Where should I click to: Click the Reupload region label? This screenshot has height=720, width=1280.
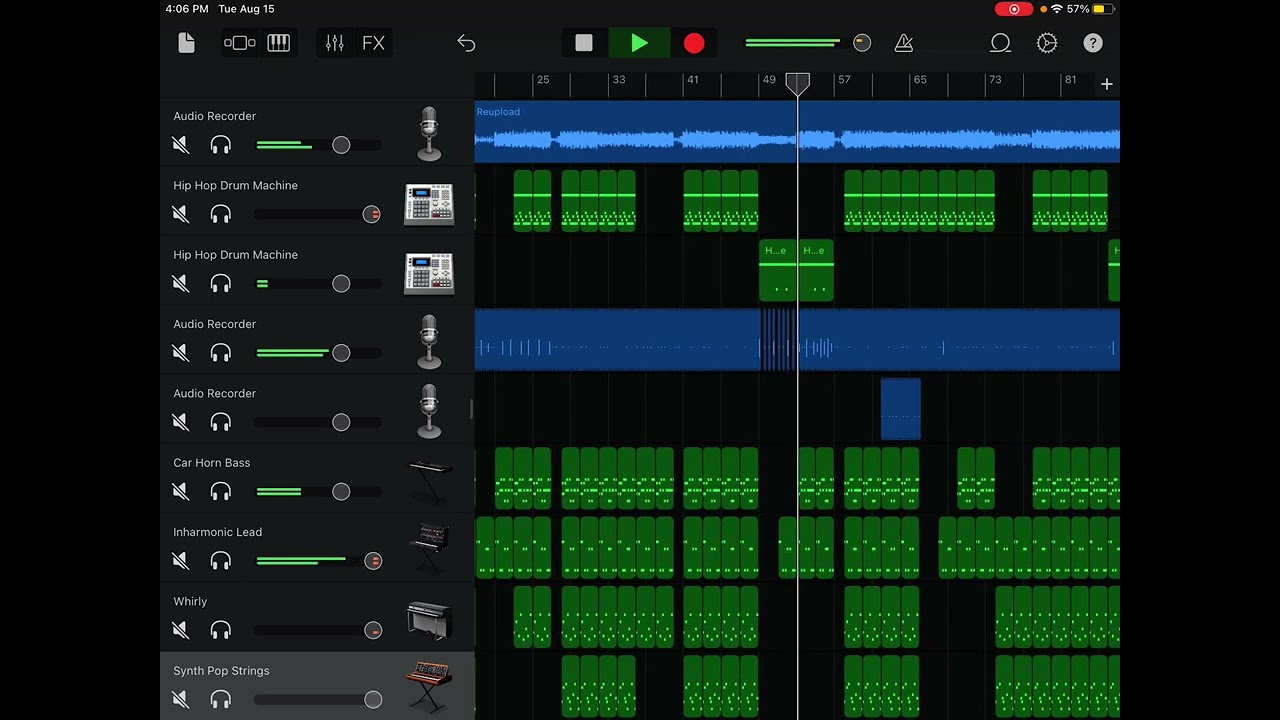coord(498,112)
